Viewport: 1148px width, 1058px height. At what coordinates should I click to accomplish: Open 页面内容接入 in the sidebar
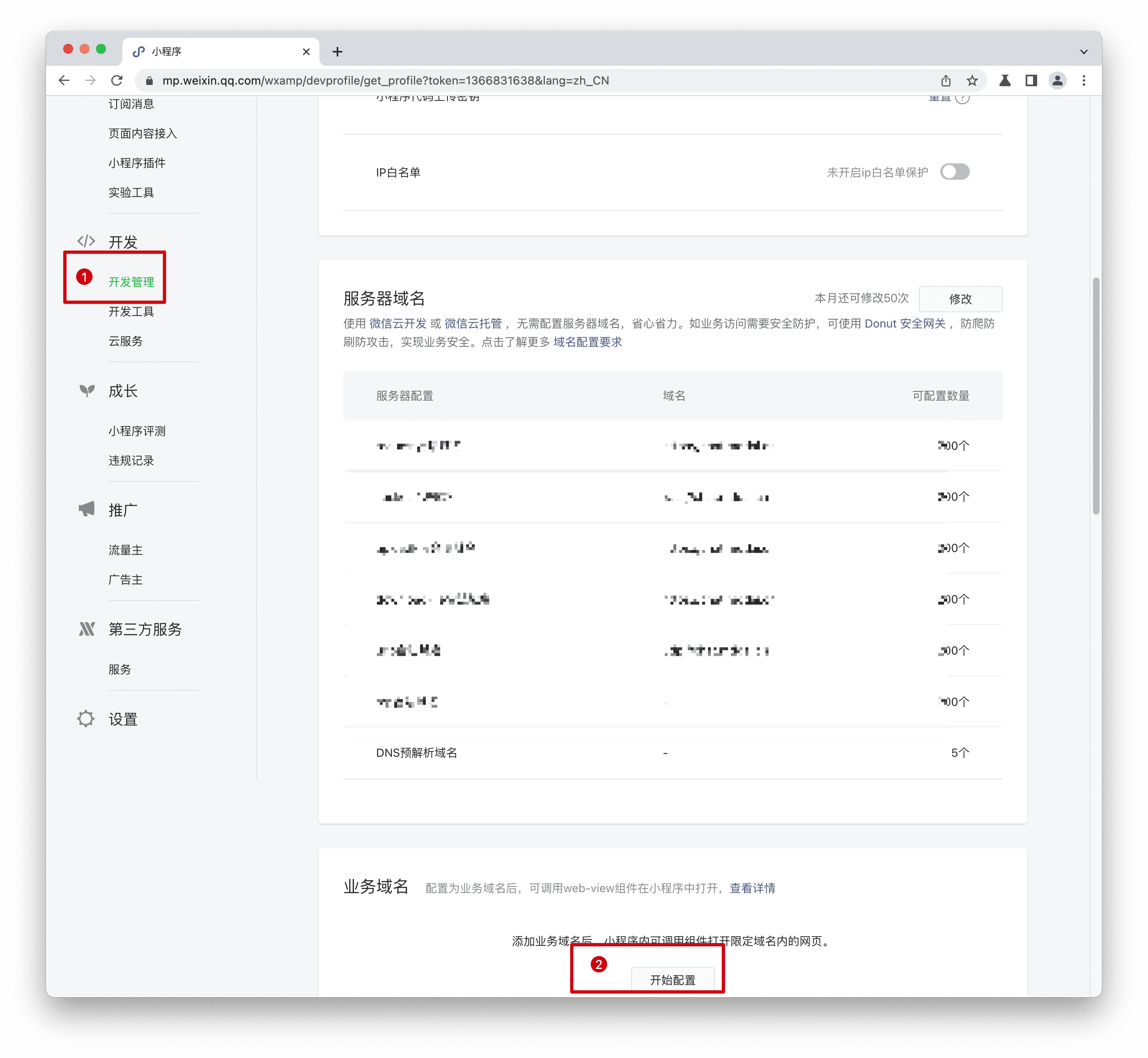coord(142,133)
